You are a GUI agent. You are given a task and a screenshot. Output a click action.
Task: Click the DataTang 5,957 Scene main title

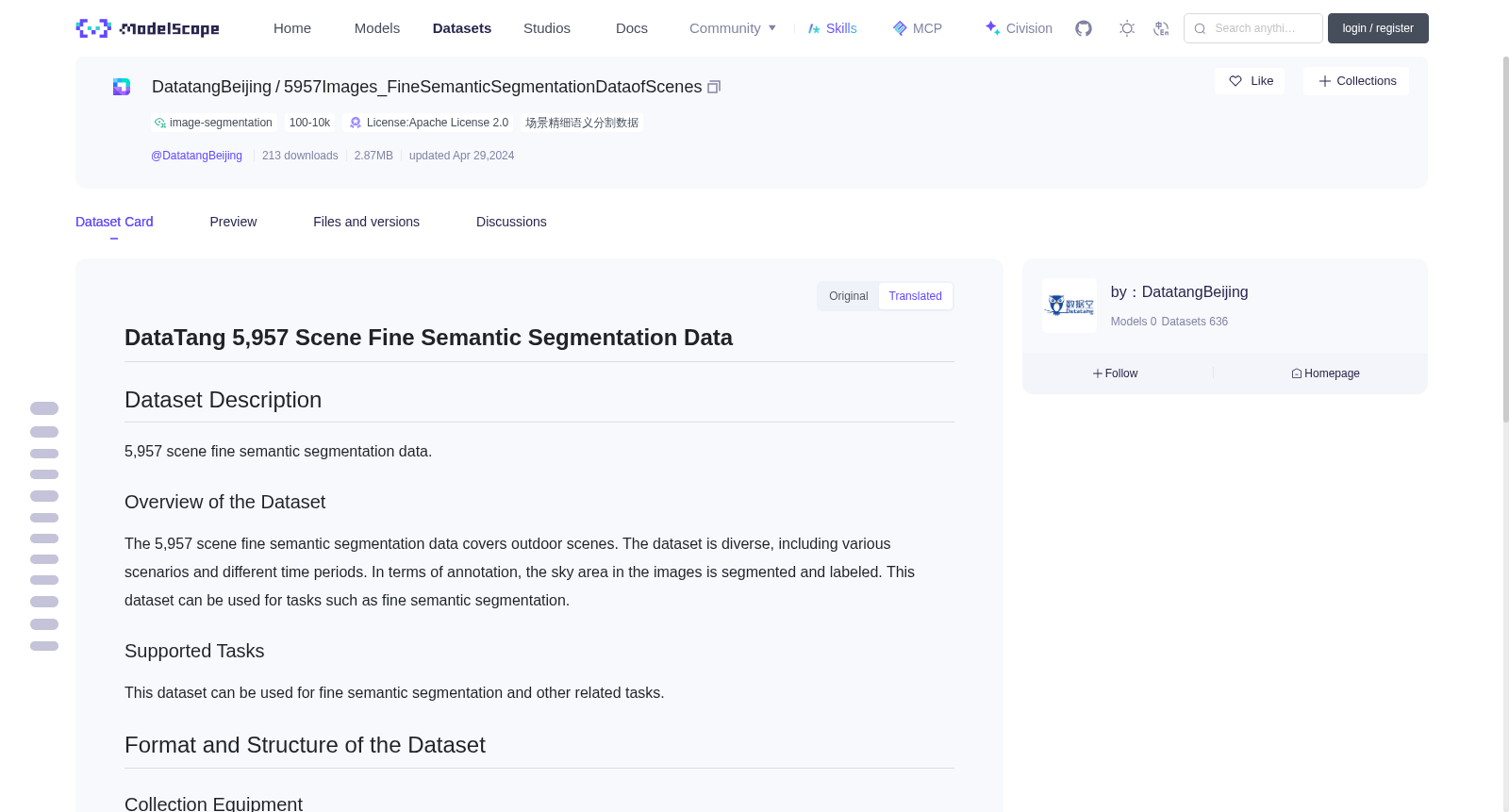pos(428,338)
